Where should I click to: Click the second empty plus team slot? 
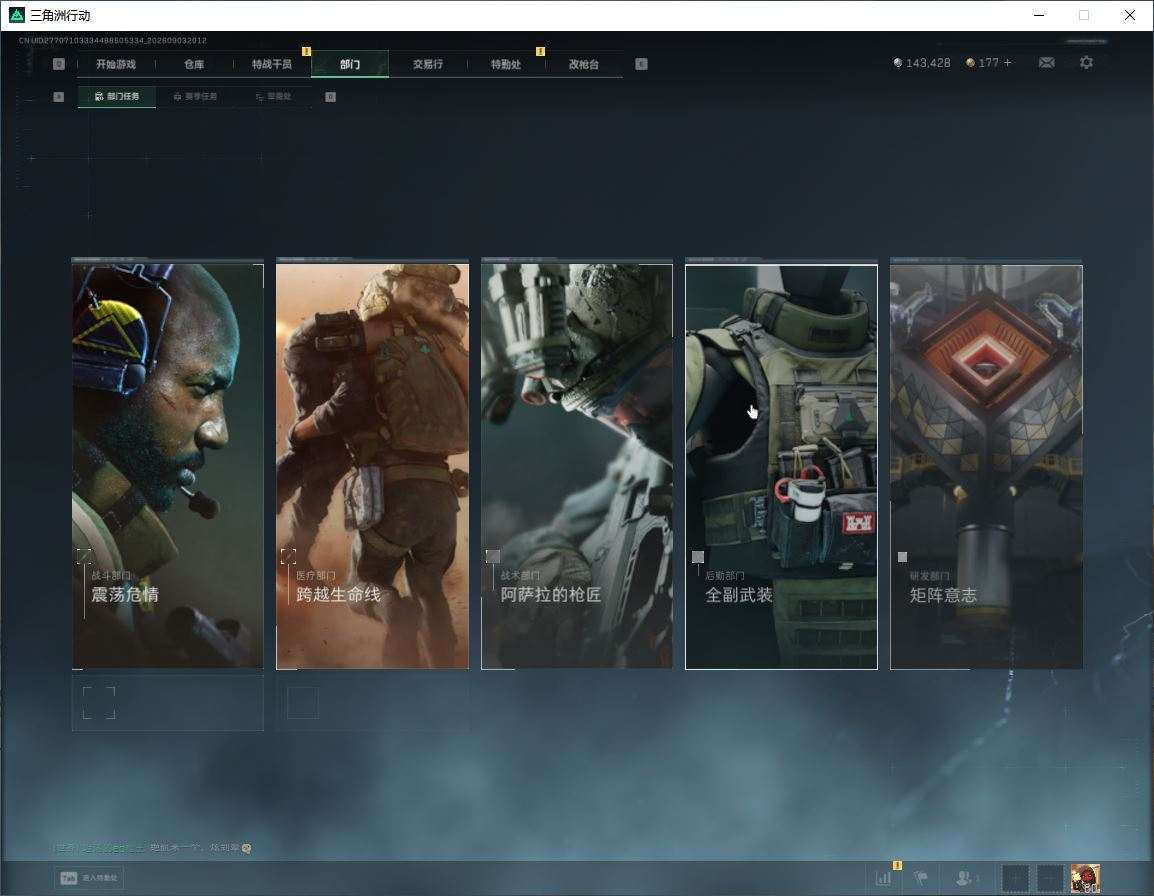click(x=1049, y=878)
